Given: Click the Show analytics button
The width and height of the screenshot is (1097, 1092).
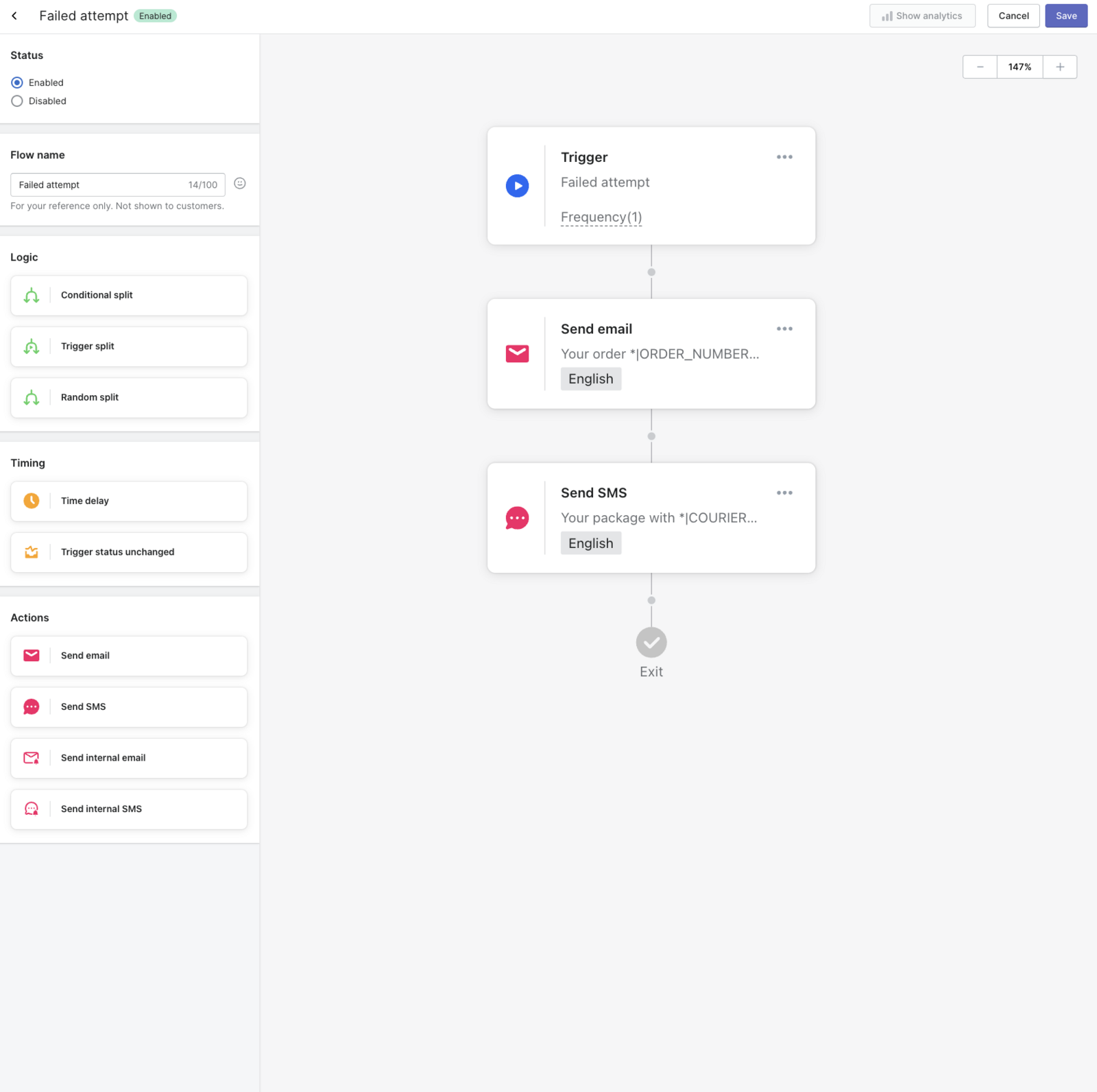Looking at the screenshot, I should pos(922,16).
